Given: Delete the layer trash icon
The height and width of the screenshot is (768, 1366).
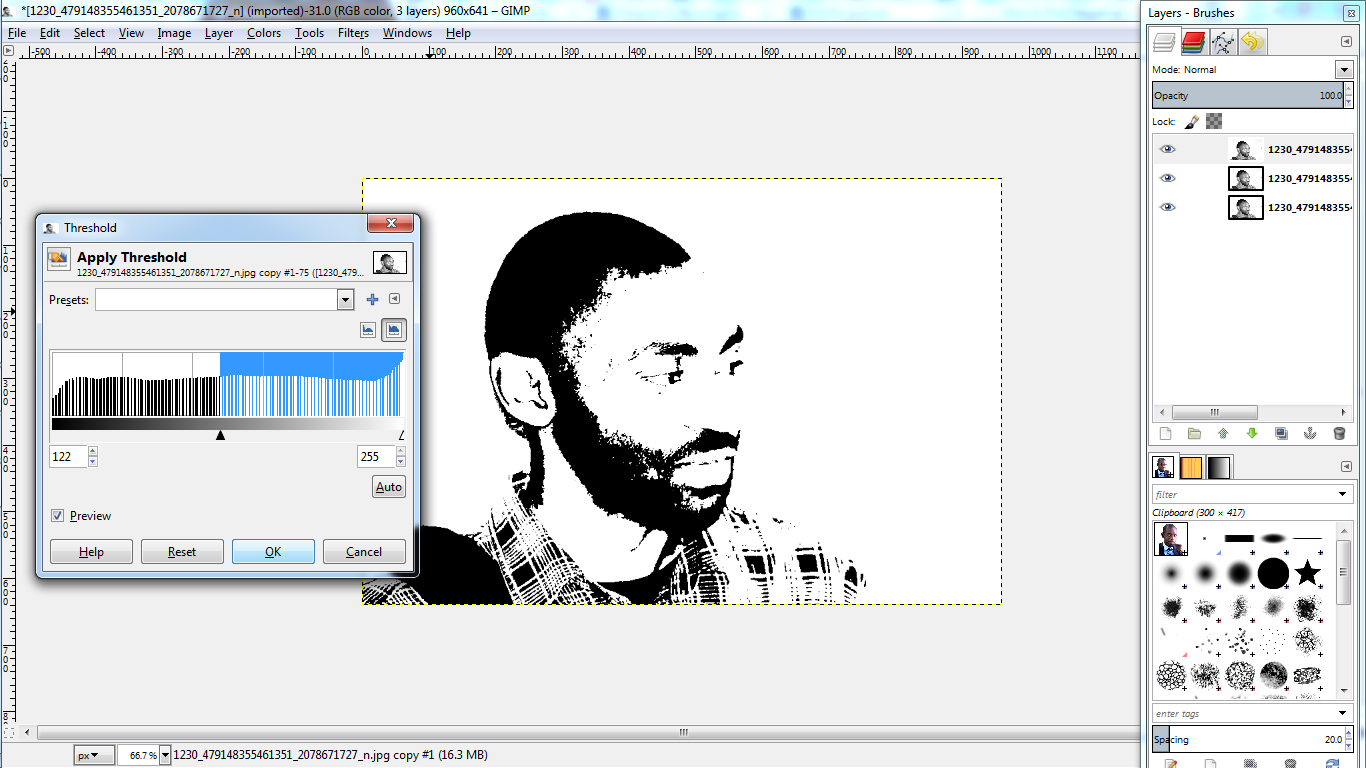Looking at the screenshot, I should click(x=1339, y=433).
